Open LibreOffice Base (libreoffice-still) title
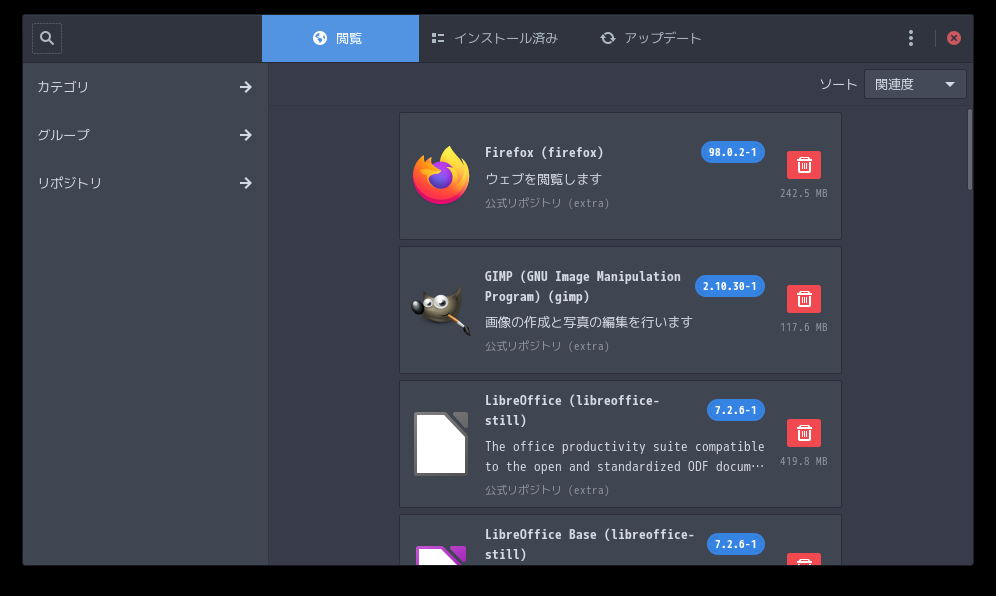This screenshot has height=596, width=996. pos(589,545)
